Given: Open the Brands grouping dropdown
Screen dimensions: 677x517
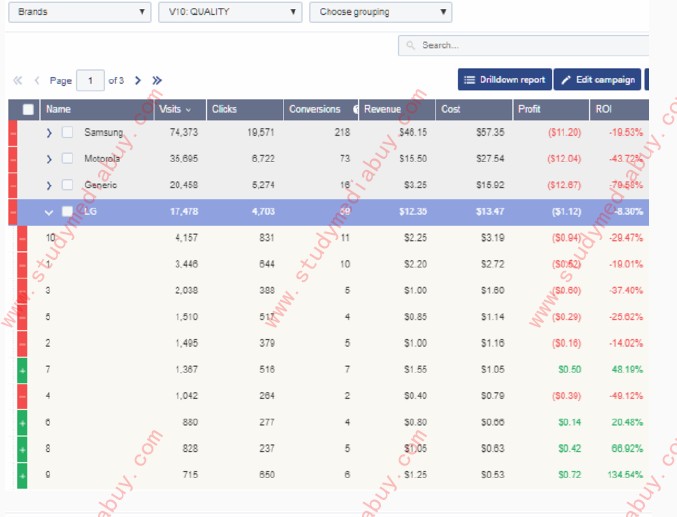Looking at the screenshot, I should [x=80, y=12].
